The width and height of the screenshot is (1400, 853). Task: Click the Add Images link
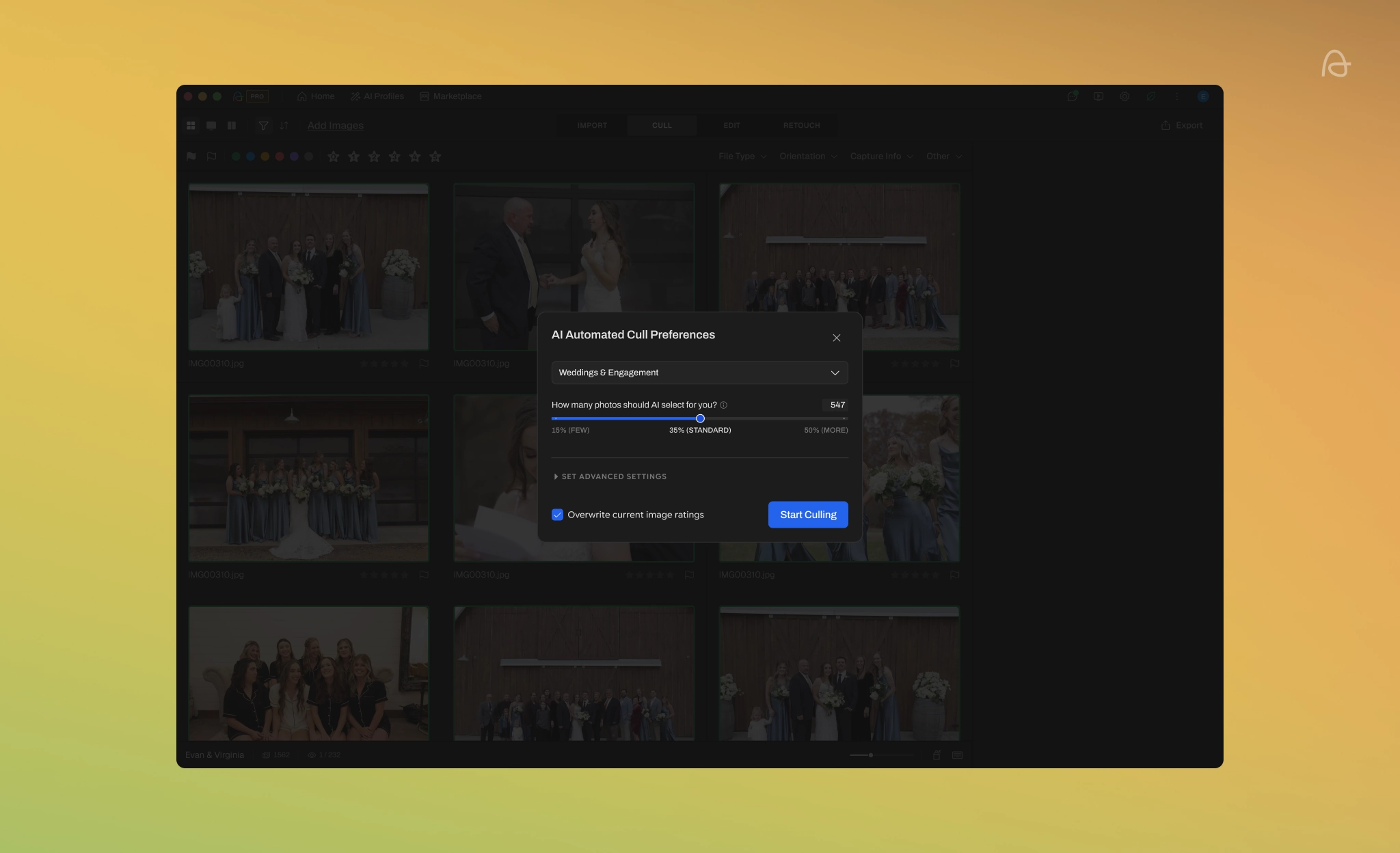(x=335, y=126)
